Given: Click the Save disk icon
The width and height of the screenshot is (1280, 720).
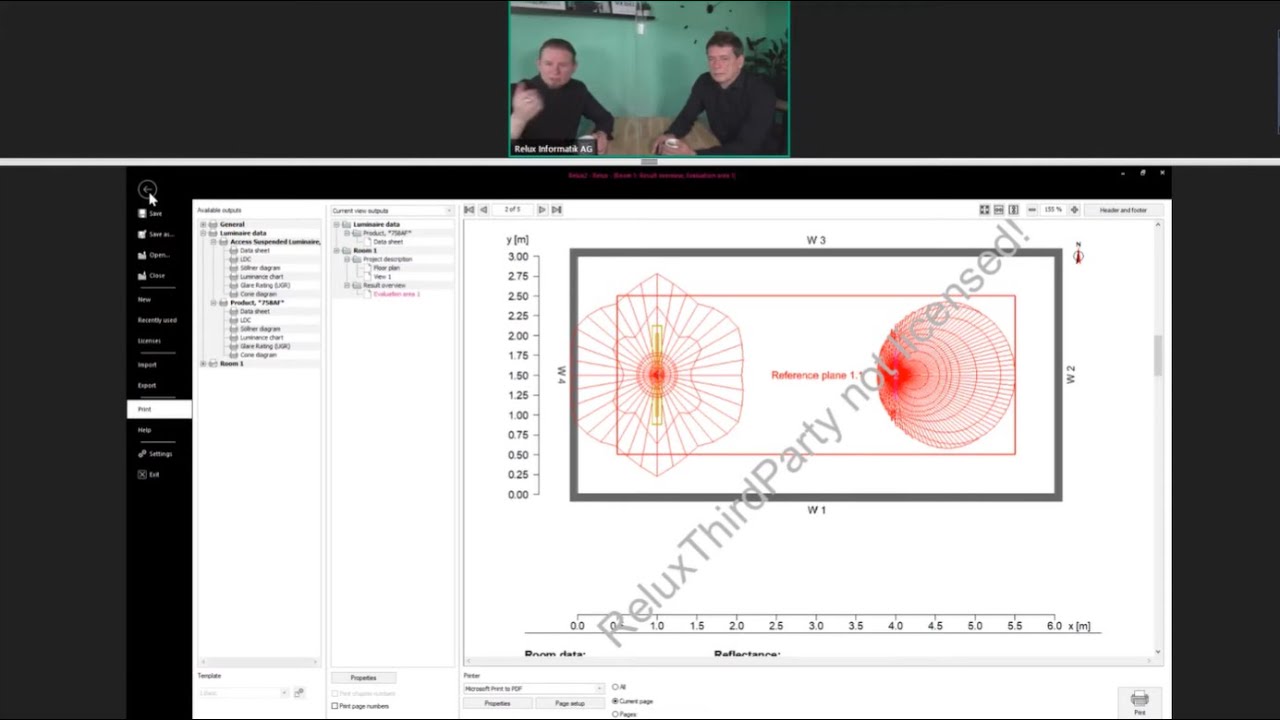Looking at the screenshot, I should (142, 213).
